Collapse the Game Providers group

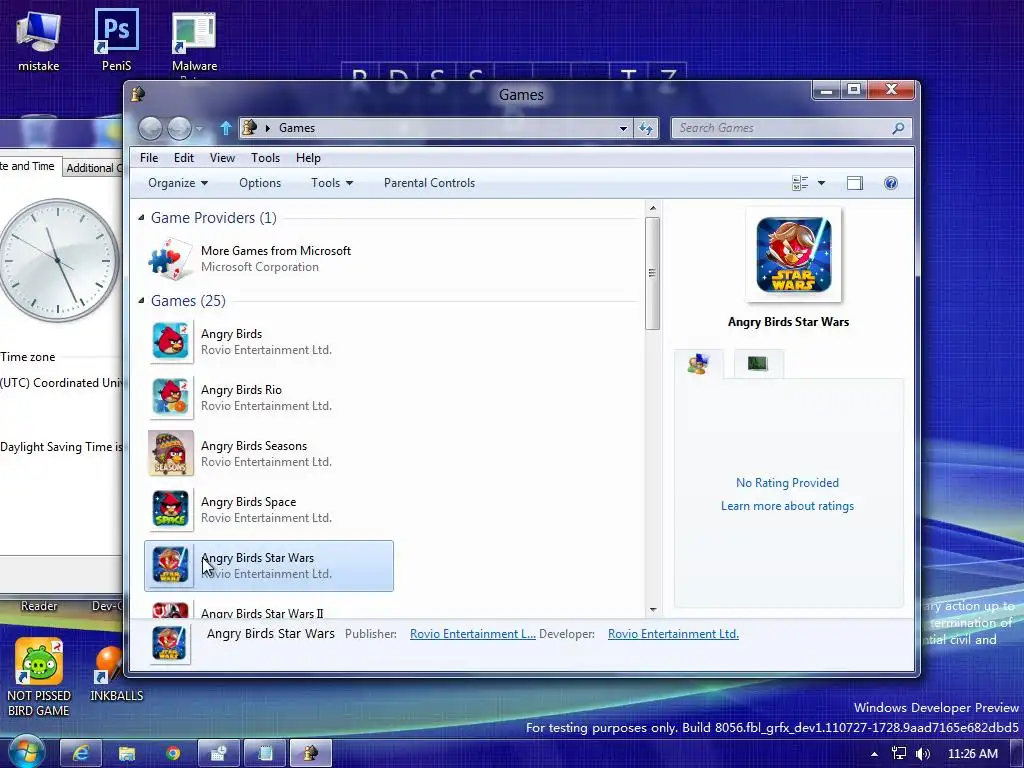(x=142, y=217)
